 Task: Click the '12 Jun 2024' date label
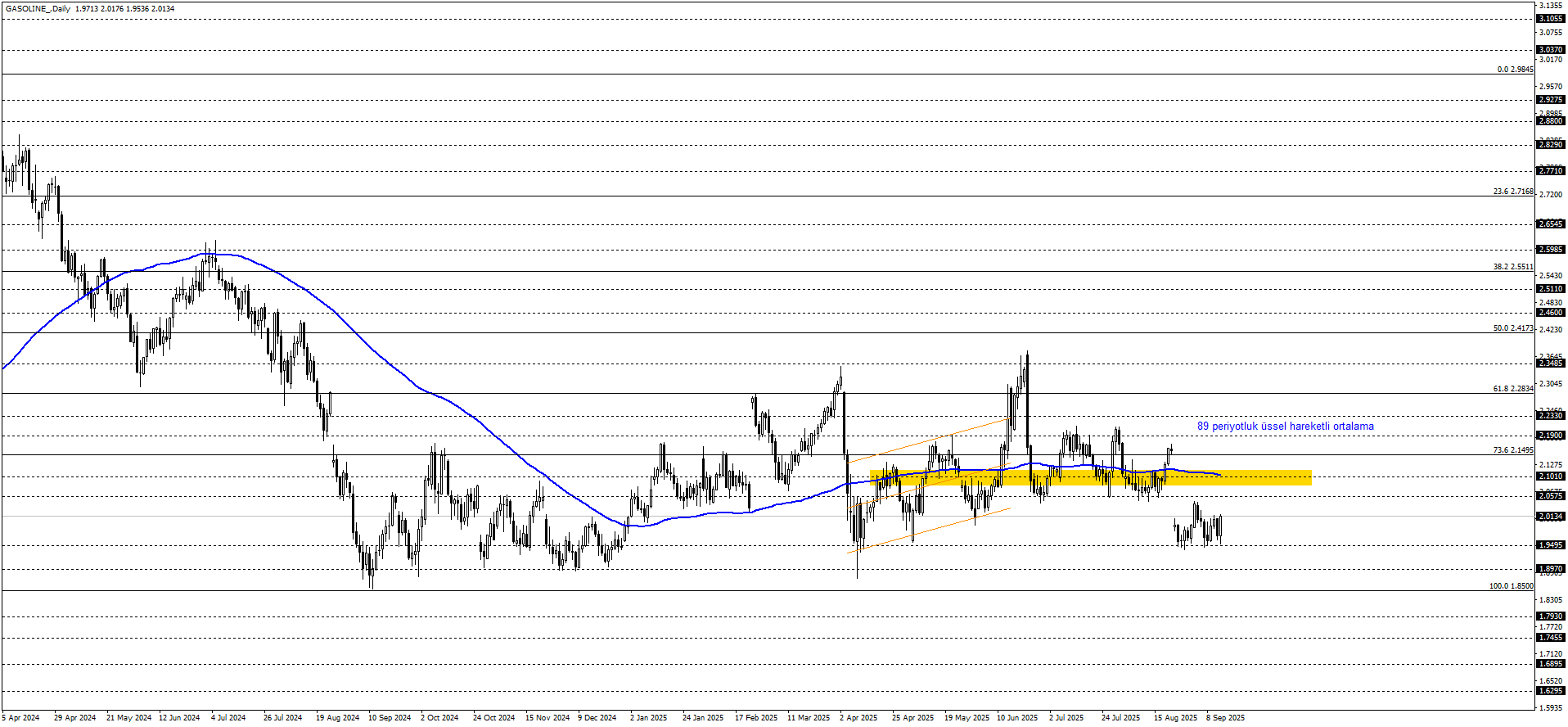[x=179, y=718]
